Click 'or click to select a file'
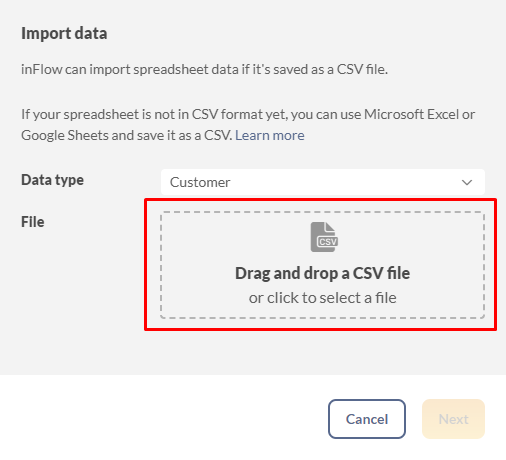The height and width of the screenshot is (460, 506). coord(322,298)
